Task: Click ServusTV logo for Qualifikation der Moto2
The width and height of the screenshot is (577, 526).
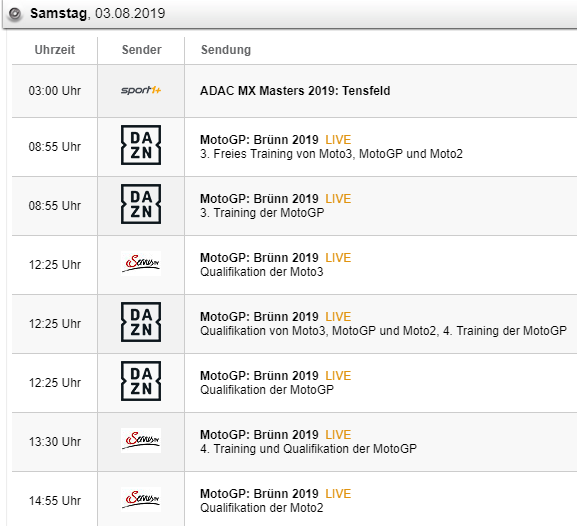Action: click(141, 499)
